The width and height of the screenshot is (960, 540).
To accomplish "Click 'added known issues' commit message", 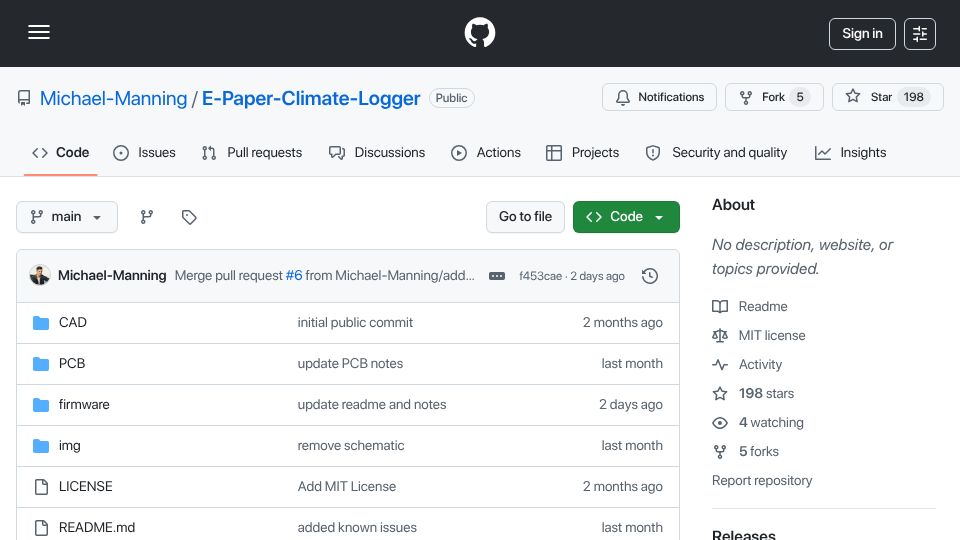I will click(357, 528).
